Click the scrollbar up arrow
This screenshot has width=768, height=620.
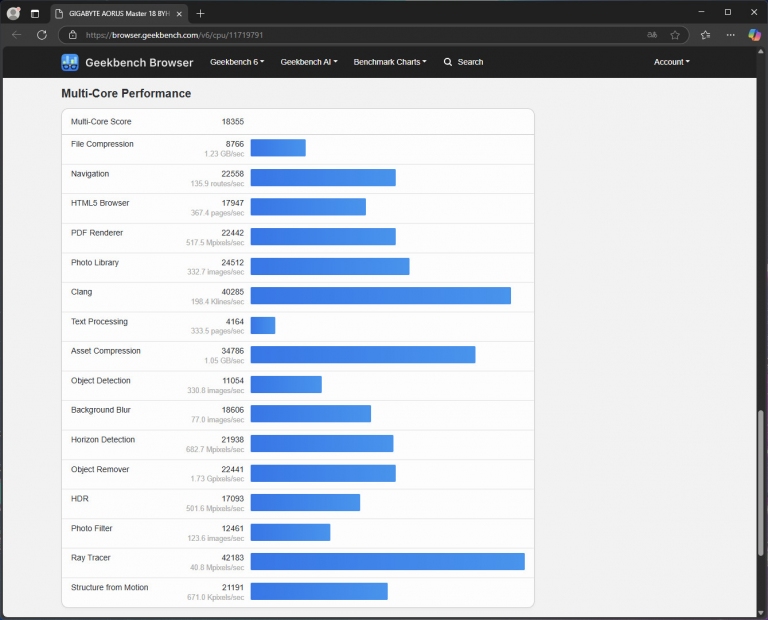(x=761, y=51)
